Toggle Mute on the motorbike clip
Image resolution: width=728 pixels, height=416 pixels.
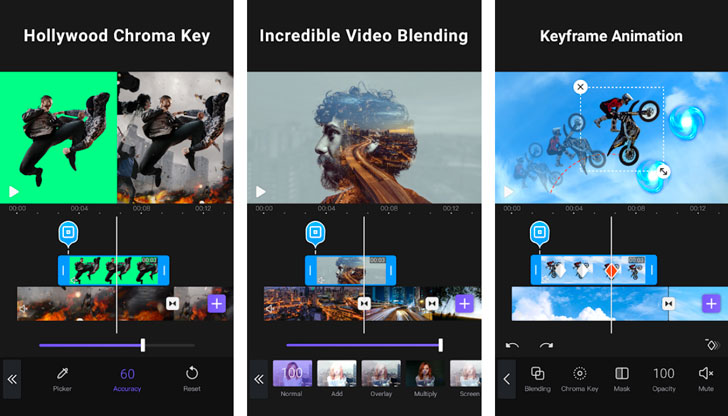point(706,379)
